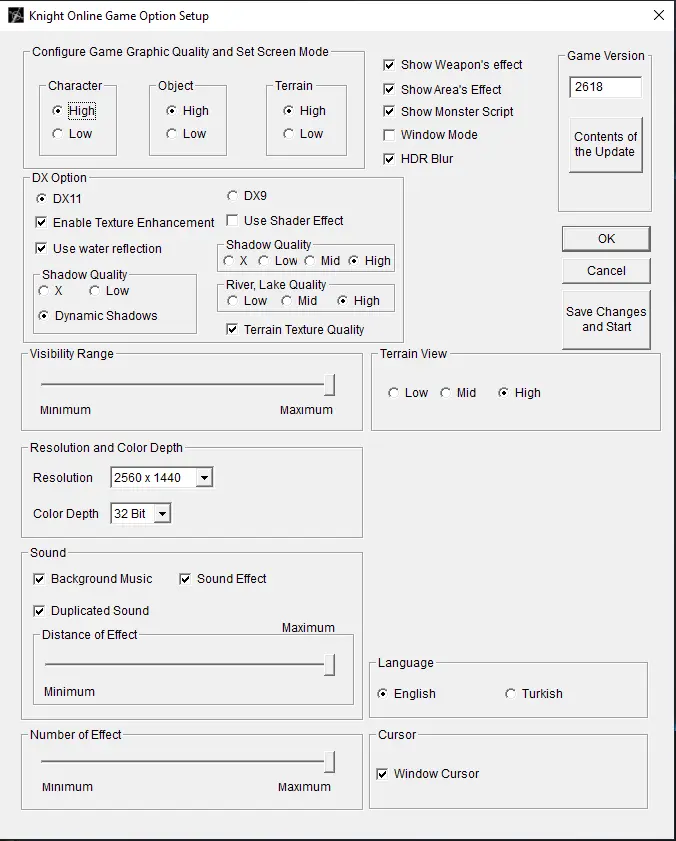Screen dimensions: 676x841
Task: Toggle Sound Effect checkbox
Action: click(185, 579)
